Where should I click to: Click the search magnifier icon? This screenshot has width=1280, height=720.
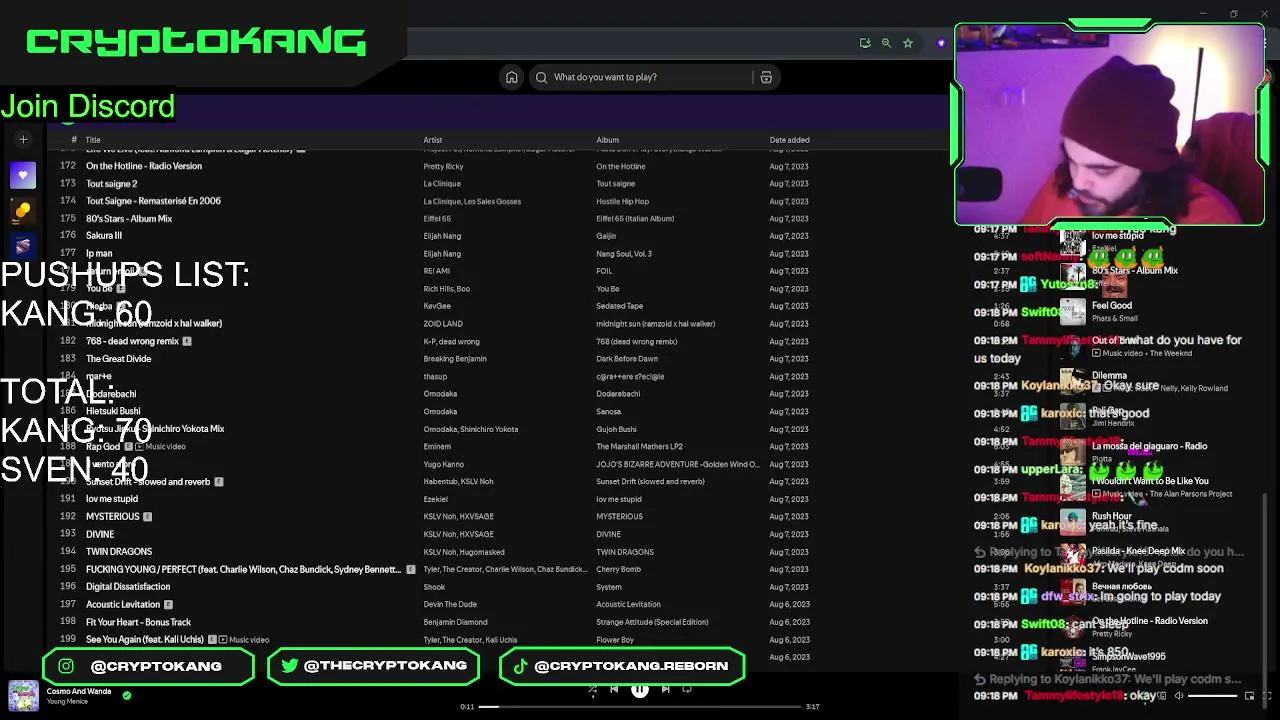click(542, 77)
